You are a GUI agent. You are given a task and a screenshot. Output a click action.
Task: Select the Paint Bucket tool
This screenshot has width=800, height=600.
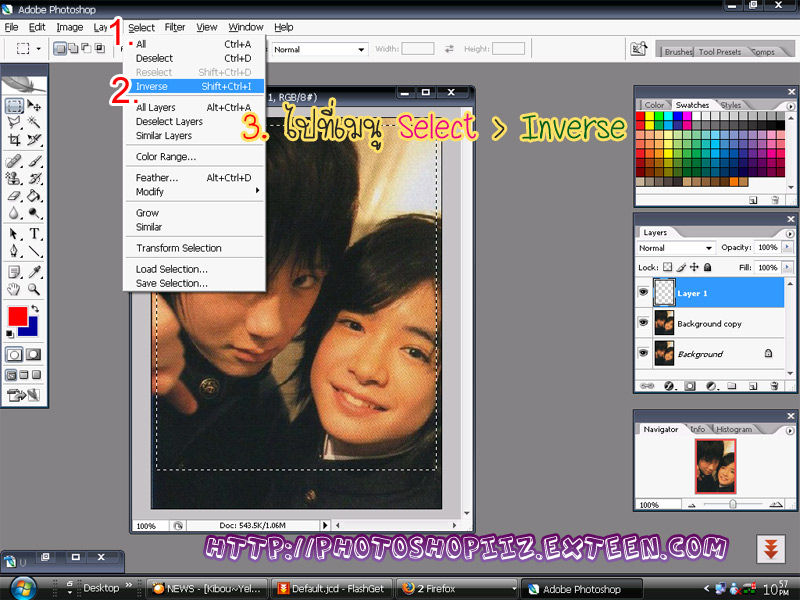(x=35, y=196)
